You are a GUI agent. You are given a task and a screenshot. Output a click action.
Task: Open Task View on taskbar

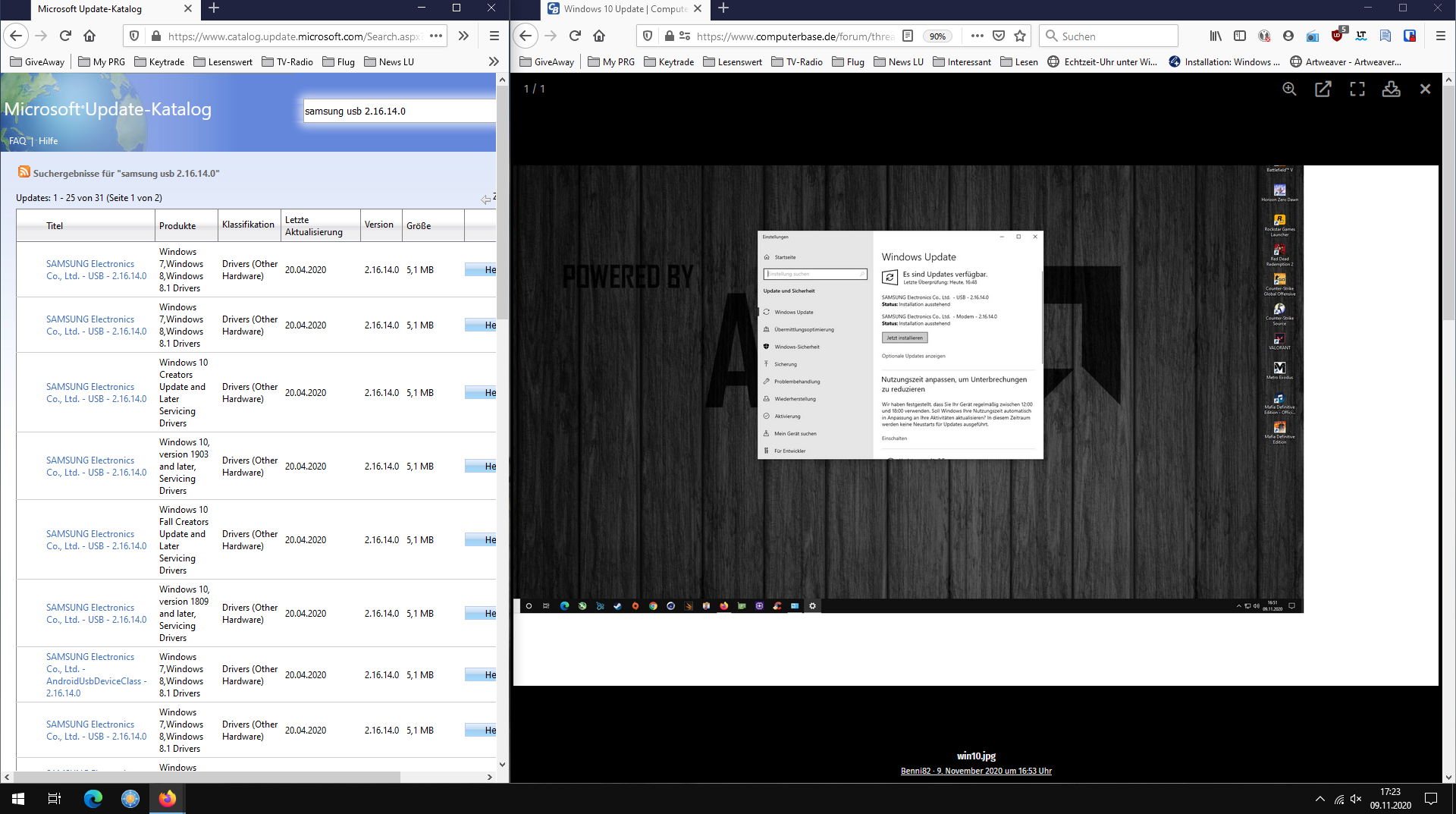coord(55,799)
